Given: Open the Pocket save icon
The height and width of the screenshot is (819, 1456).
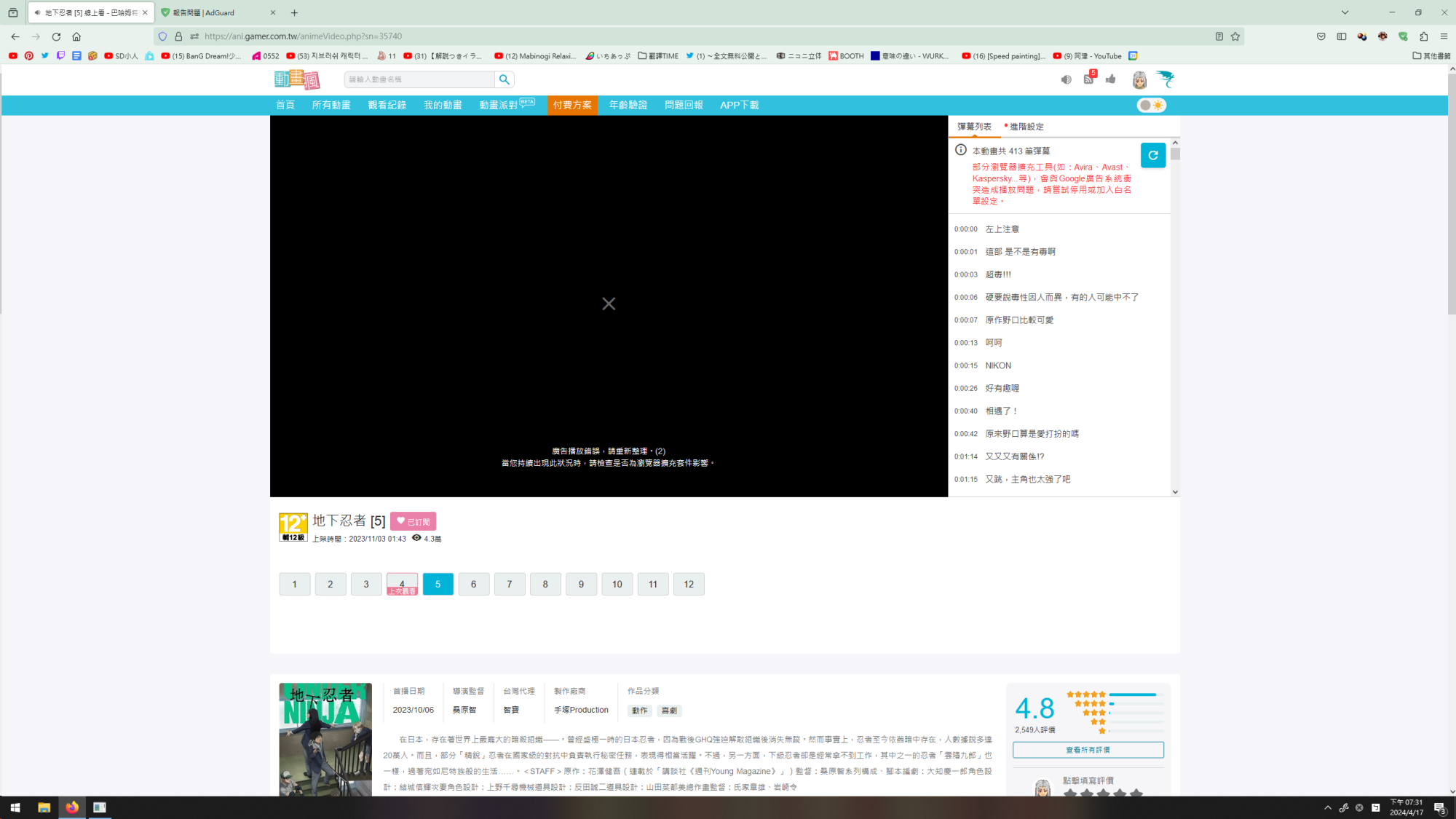Looking at the screenshot, I should (1321, 36).
